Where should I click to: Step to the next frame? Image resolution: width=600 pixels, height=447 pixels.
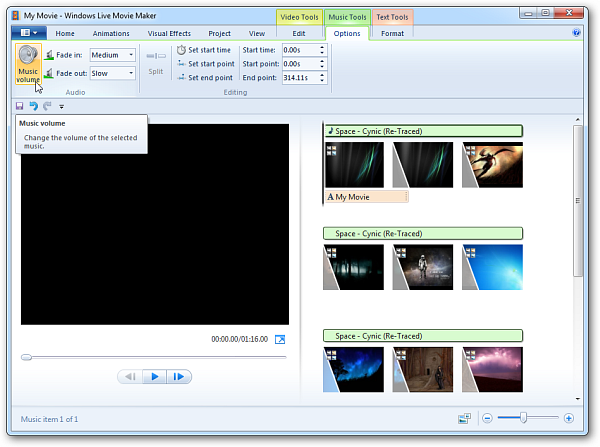pos(179,377)
